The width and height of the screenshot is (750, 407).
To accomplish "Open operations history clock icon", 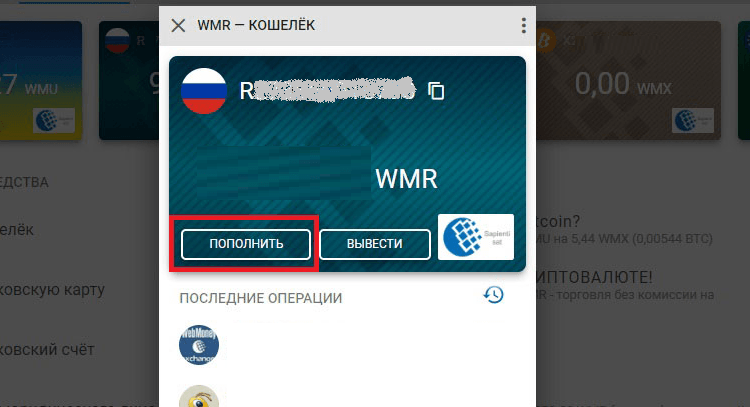I will point(494,295).
